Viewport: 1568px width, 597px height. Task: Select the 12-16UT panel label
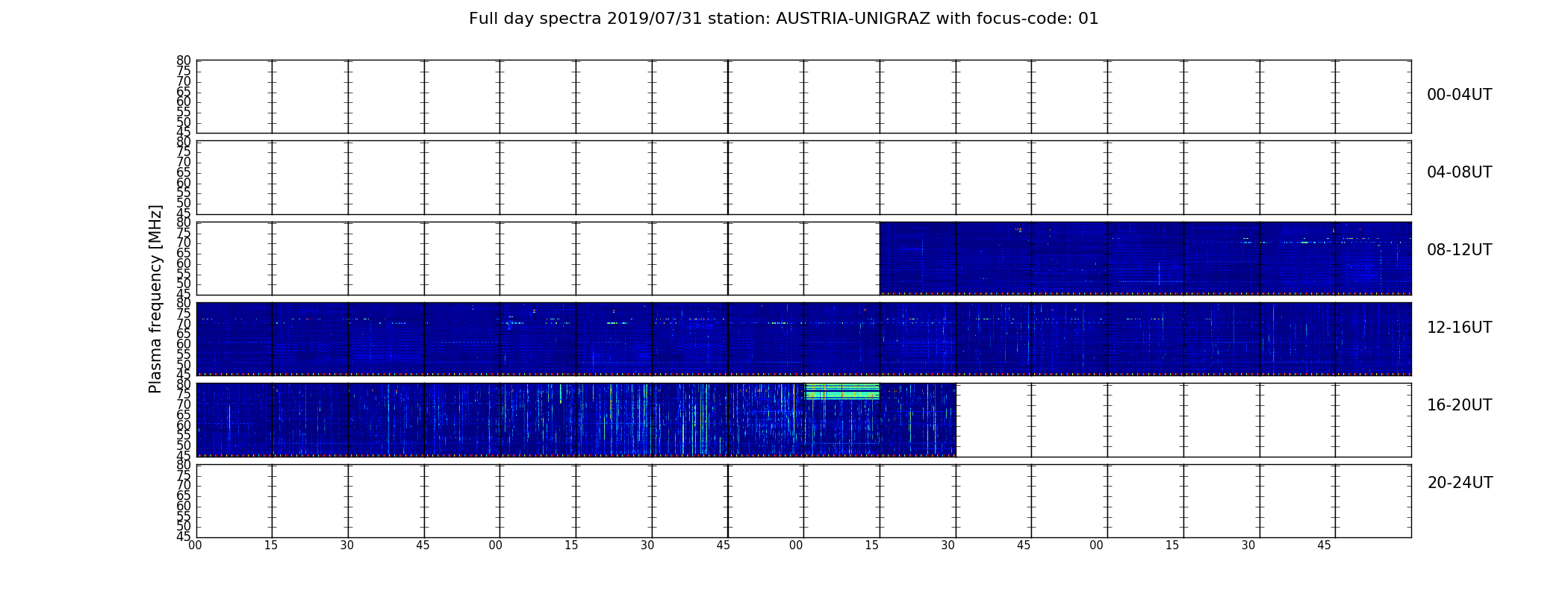coord(1459,328)
